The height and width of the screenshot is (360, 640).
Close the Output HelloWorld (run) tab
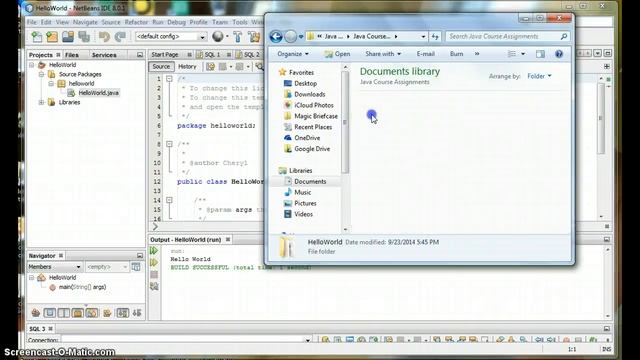[x=228, y=240]
